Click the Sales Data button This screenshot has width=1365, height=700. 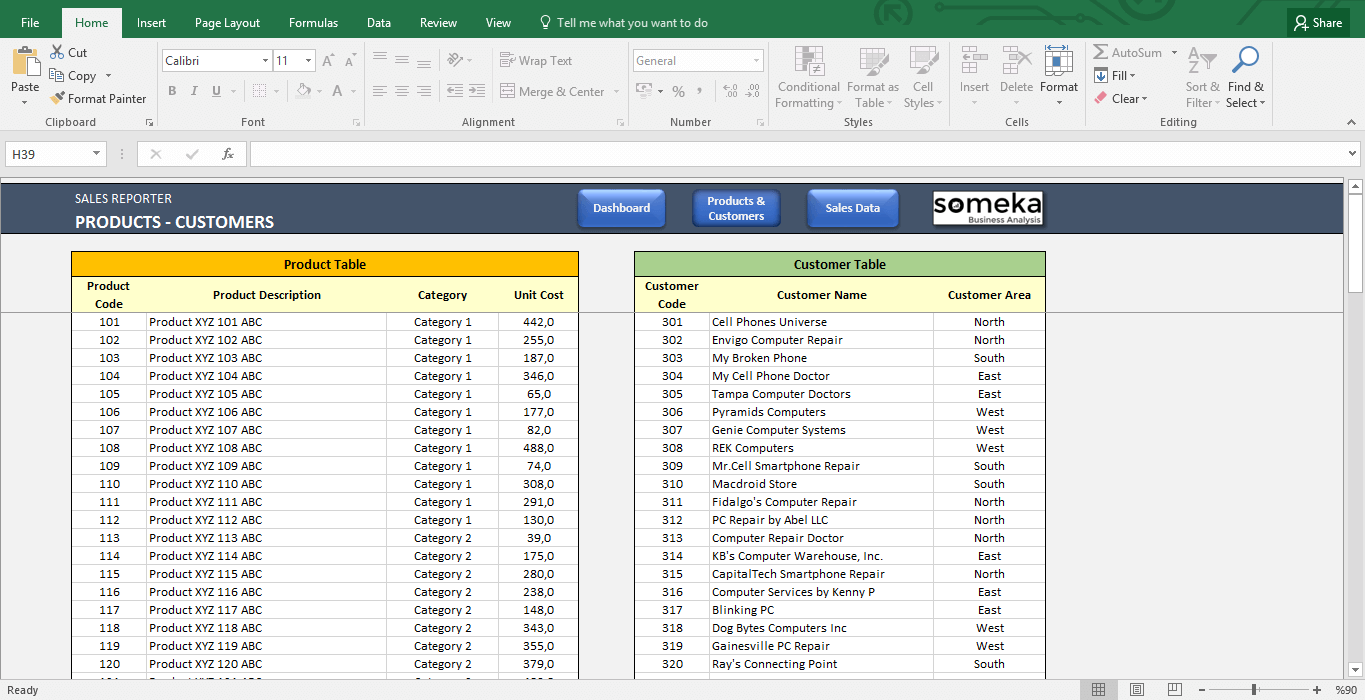(x=852, y=208)
